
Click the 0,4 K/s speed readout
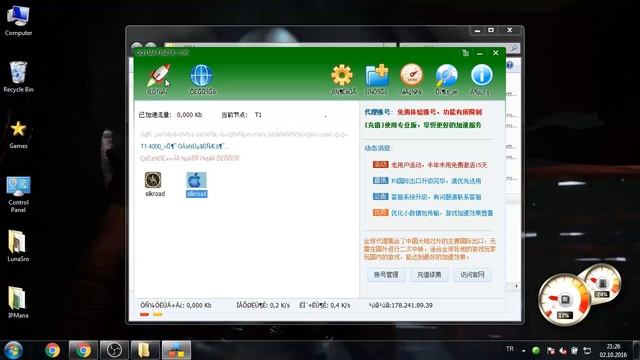340,305
